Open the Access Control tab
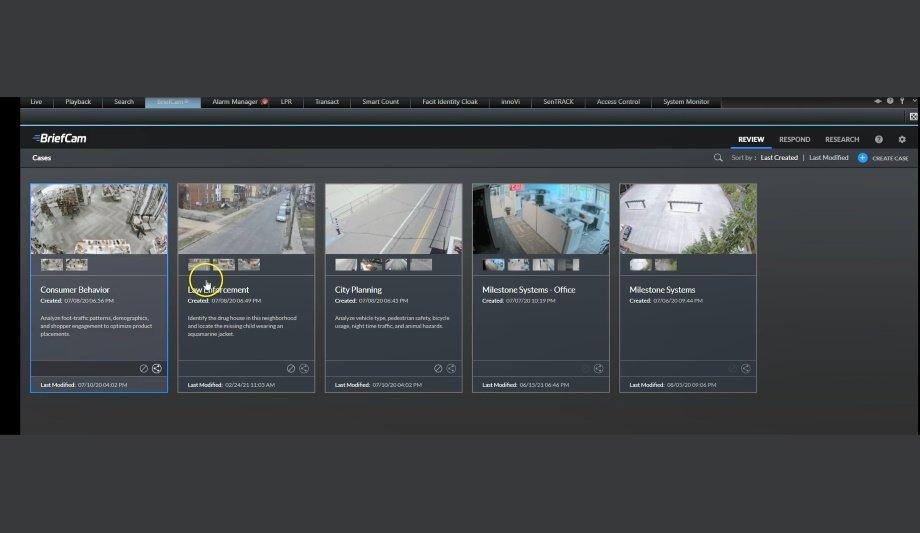The height and width of the screenshot is (533, 920). pos(618,102)
